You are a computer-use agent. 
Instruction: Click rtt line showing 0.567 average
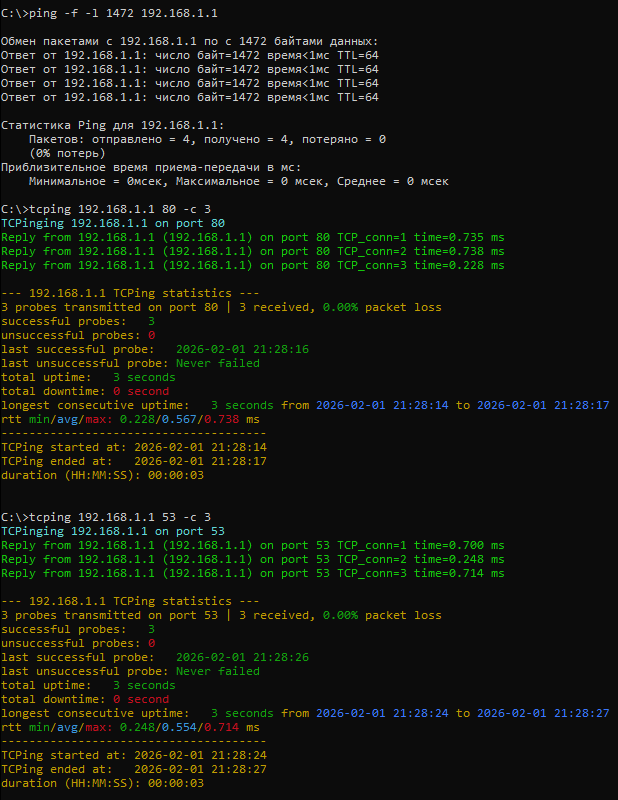pos(130,419)
